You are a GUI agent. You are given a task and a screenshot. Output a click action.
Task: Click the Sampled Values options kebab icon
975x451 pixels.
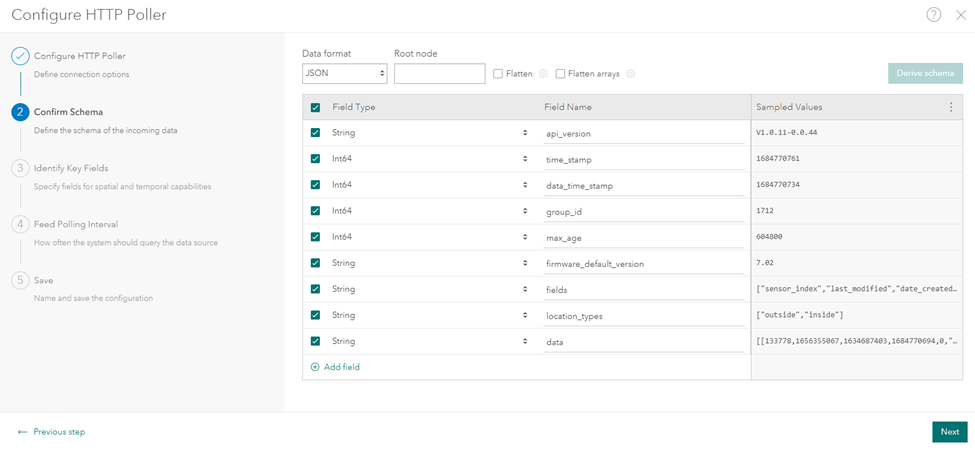coord(951,107)
